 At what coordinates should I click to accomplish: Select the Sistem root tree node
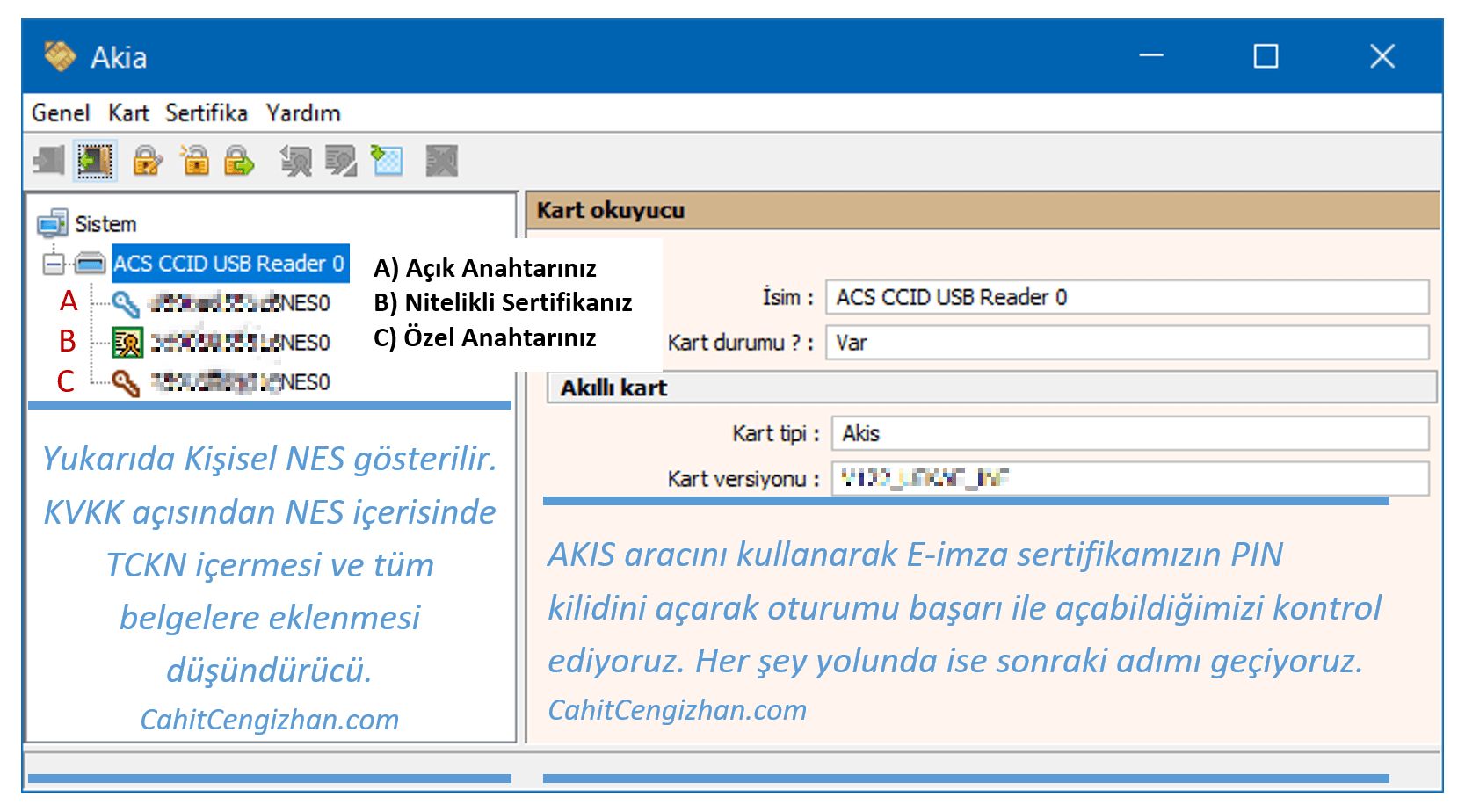point(105,224)
